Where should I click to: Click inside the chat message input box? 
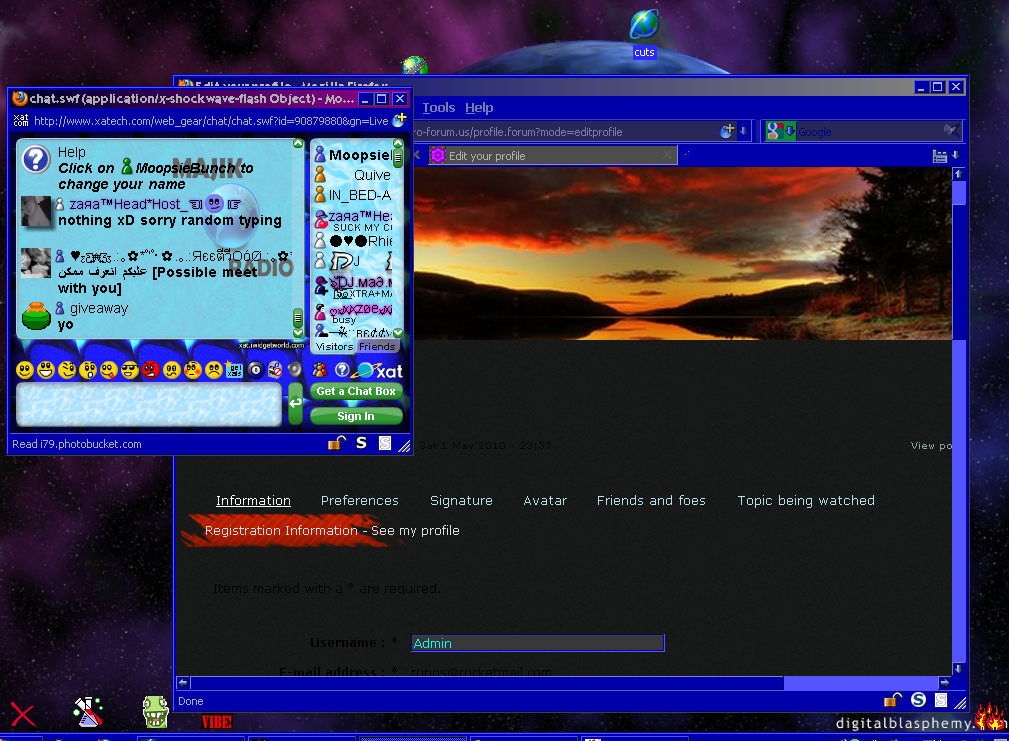(149, 405)
